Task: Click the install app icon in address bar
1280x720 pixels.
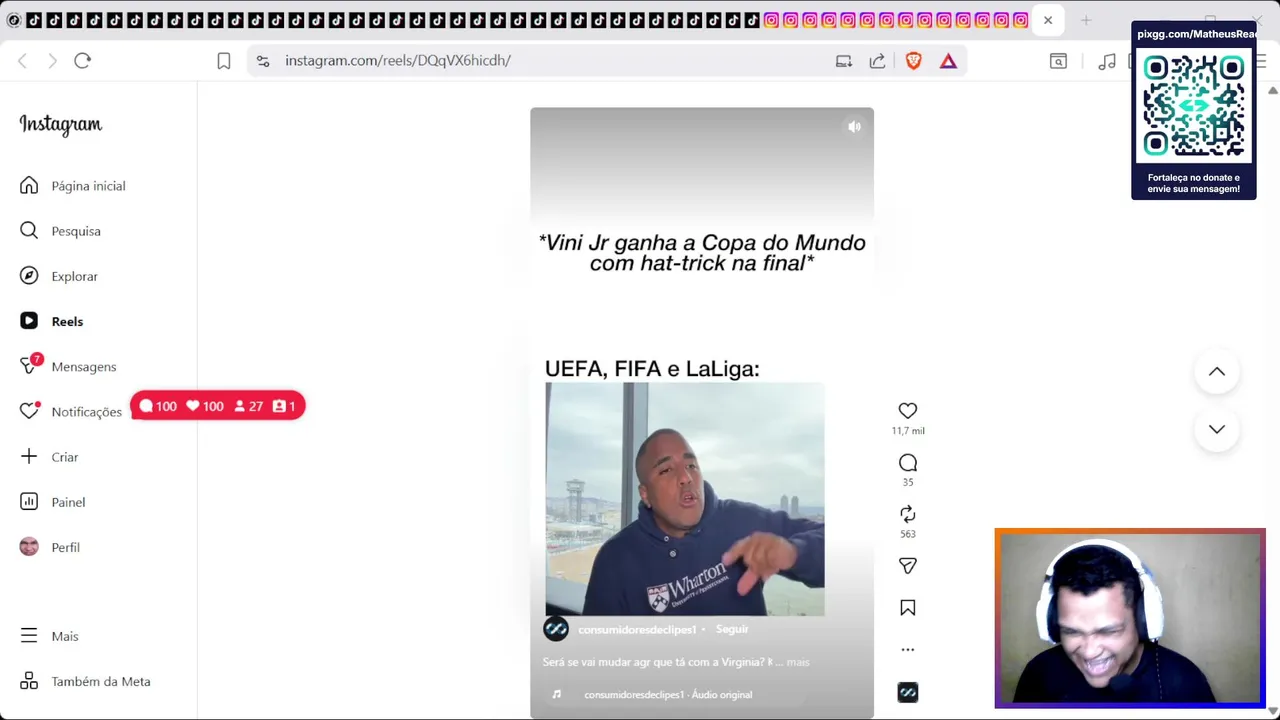Action: point(844,61)
